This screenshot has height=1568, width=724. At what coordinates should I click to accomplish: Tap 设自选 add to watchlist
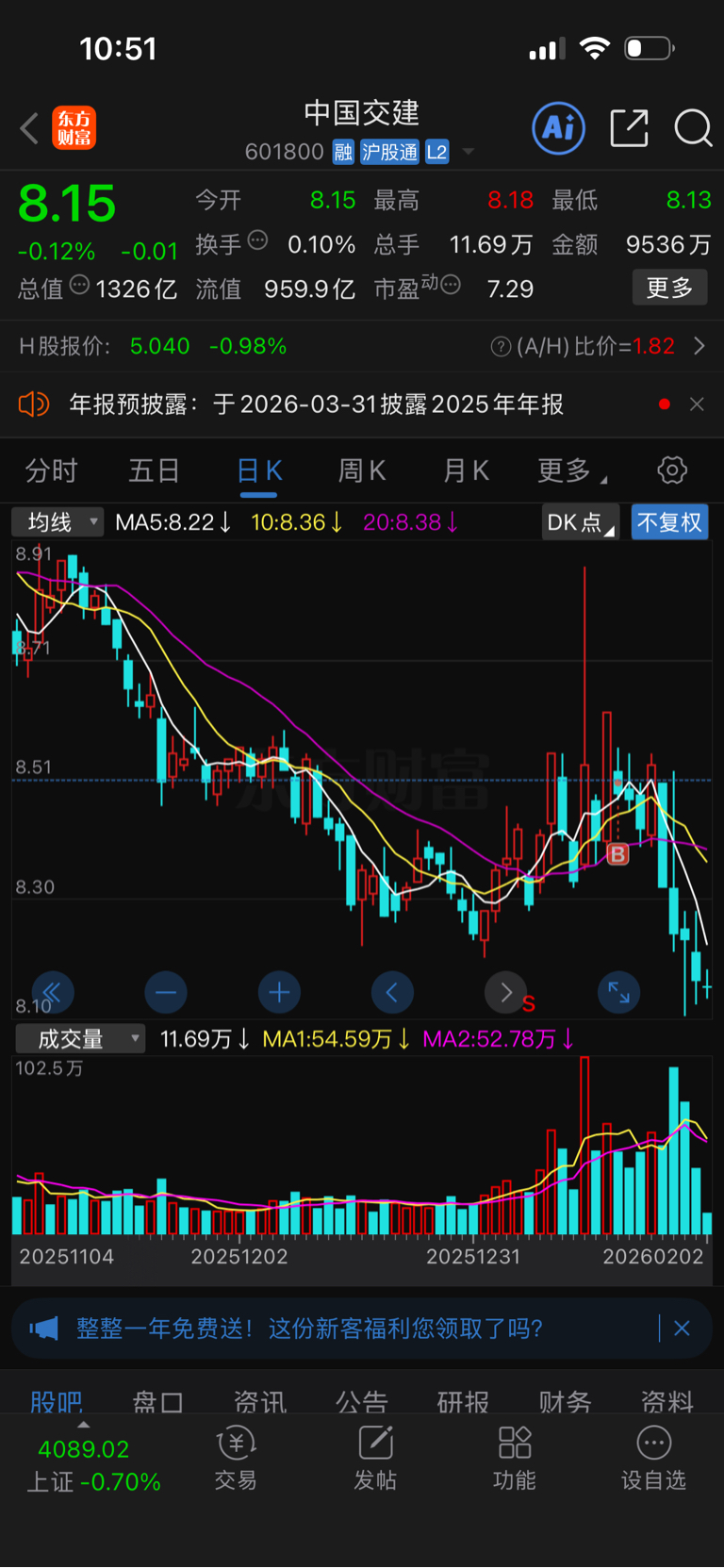point(653,1458)
